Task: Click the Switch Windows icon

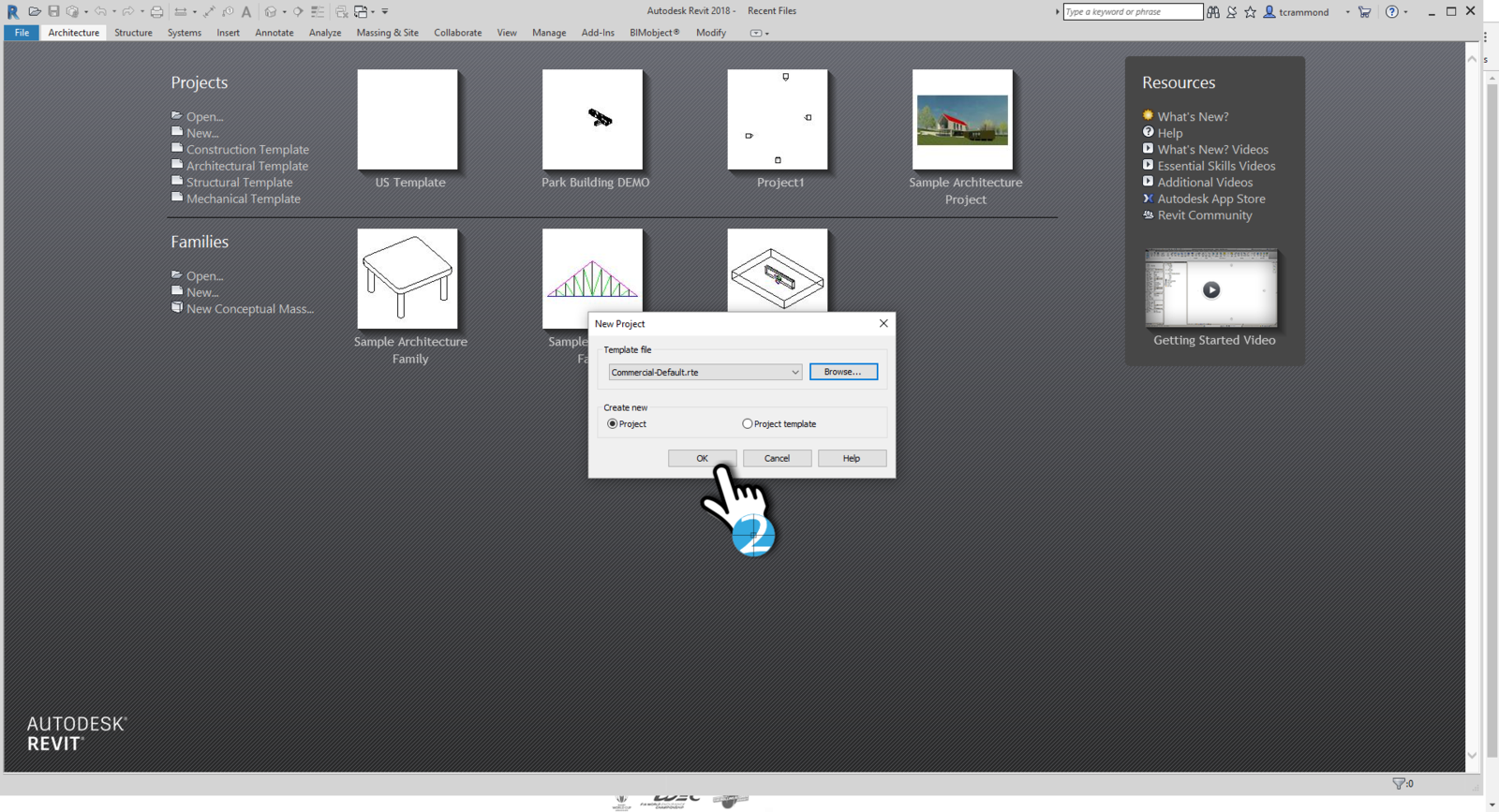Action: pos(361,11)
